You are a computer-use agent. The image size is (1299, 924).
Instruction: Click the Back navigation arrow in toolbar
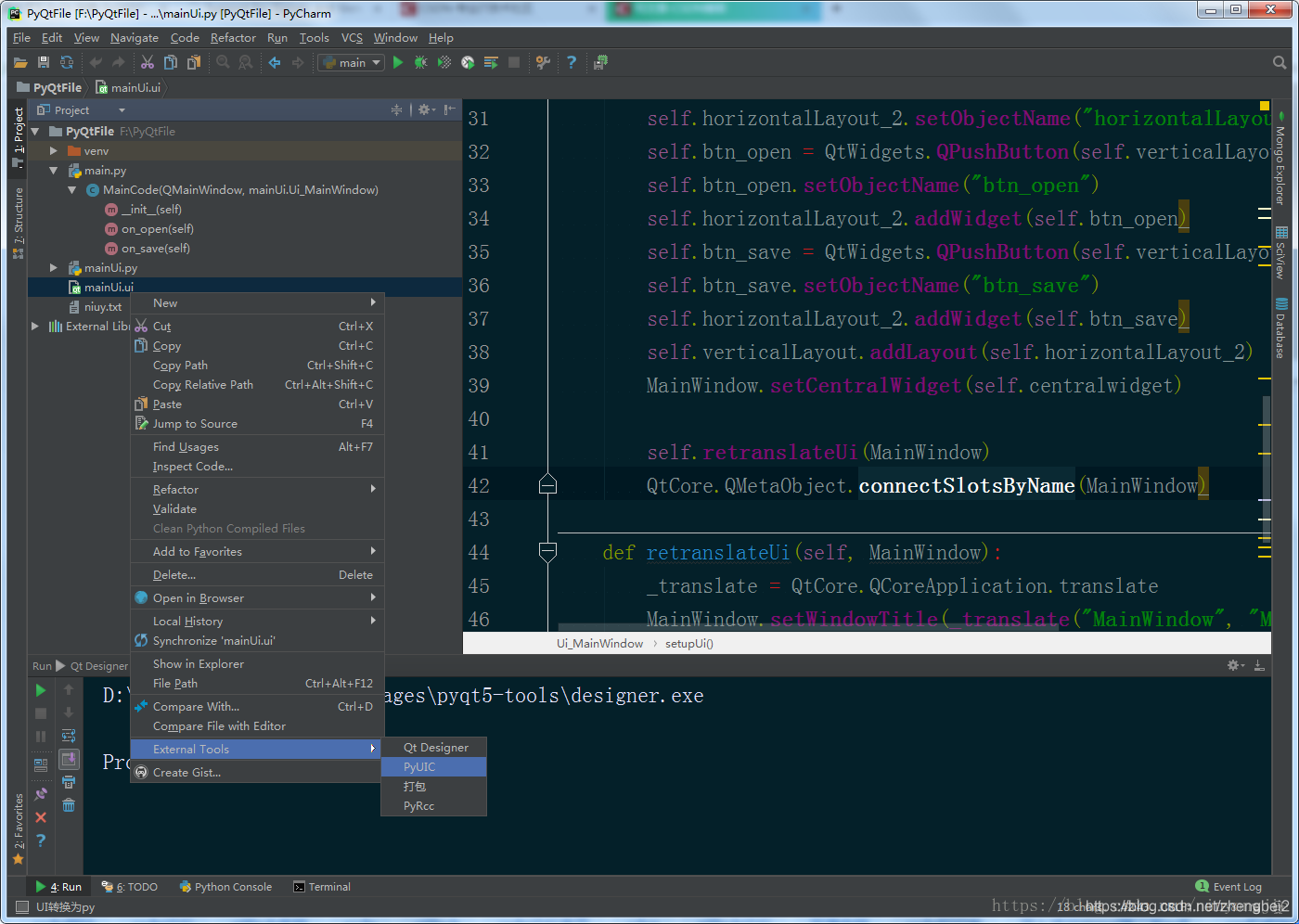275,62
